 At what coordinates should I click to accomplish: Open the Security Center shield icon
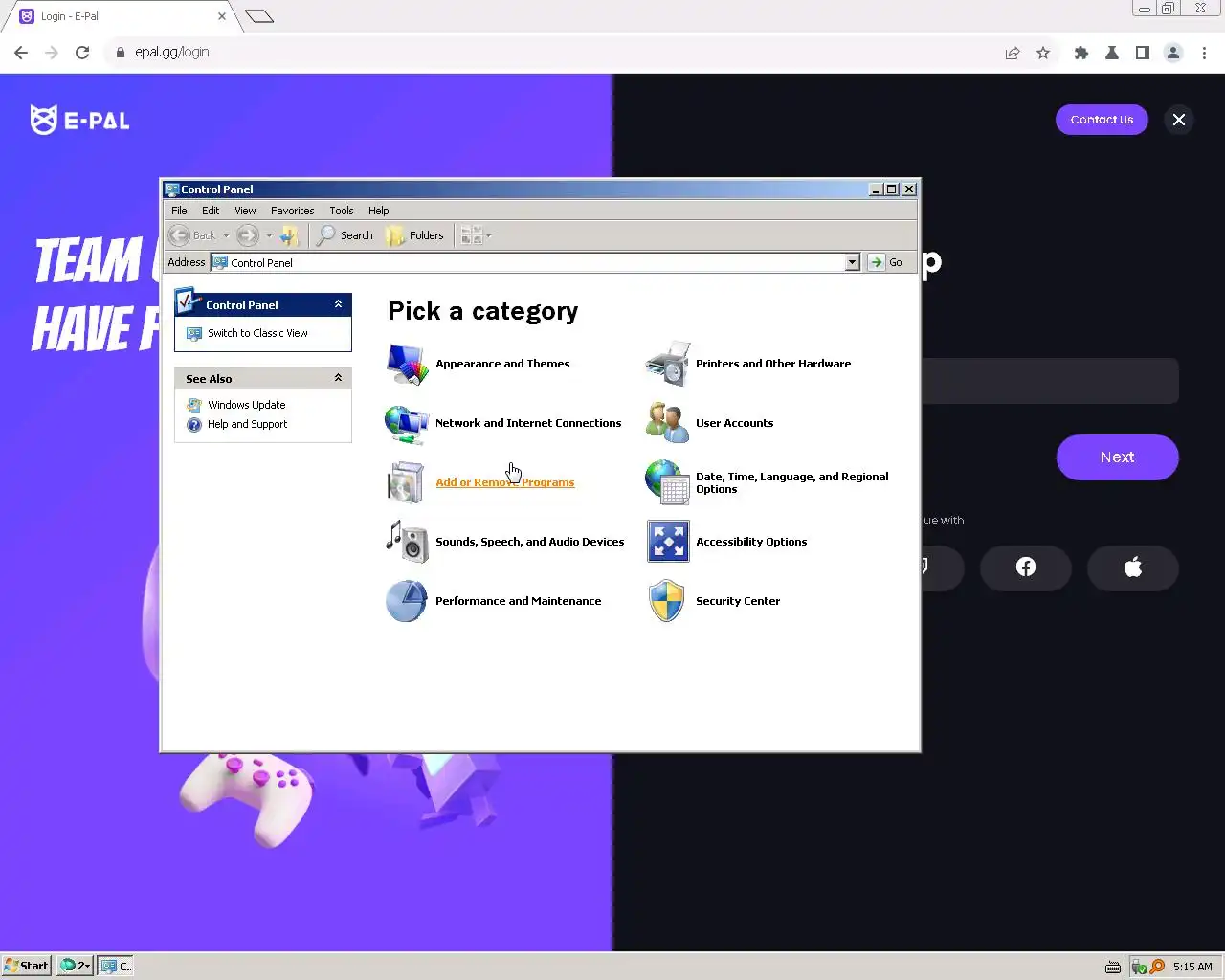tap(667, 601)
